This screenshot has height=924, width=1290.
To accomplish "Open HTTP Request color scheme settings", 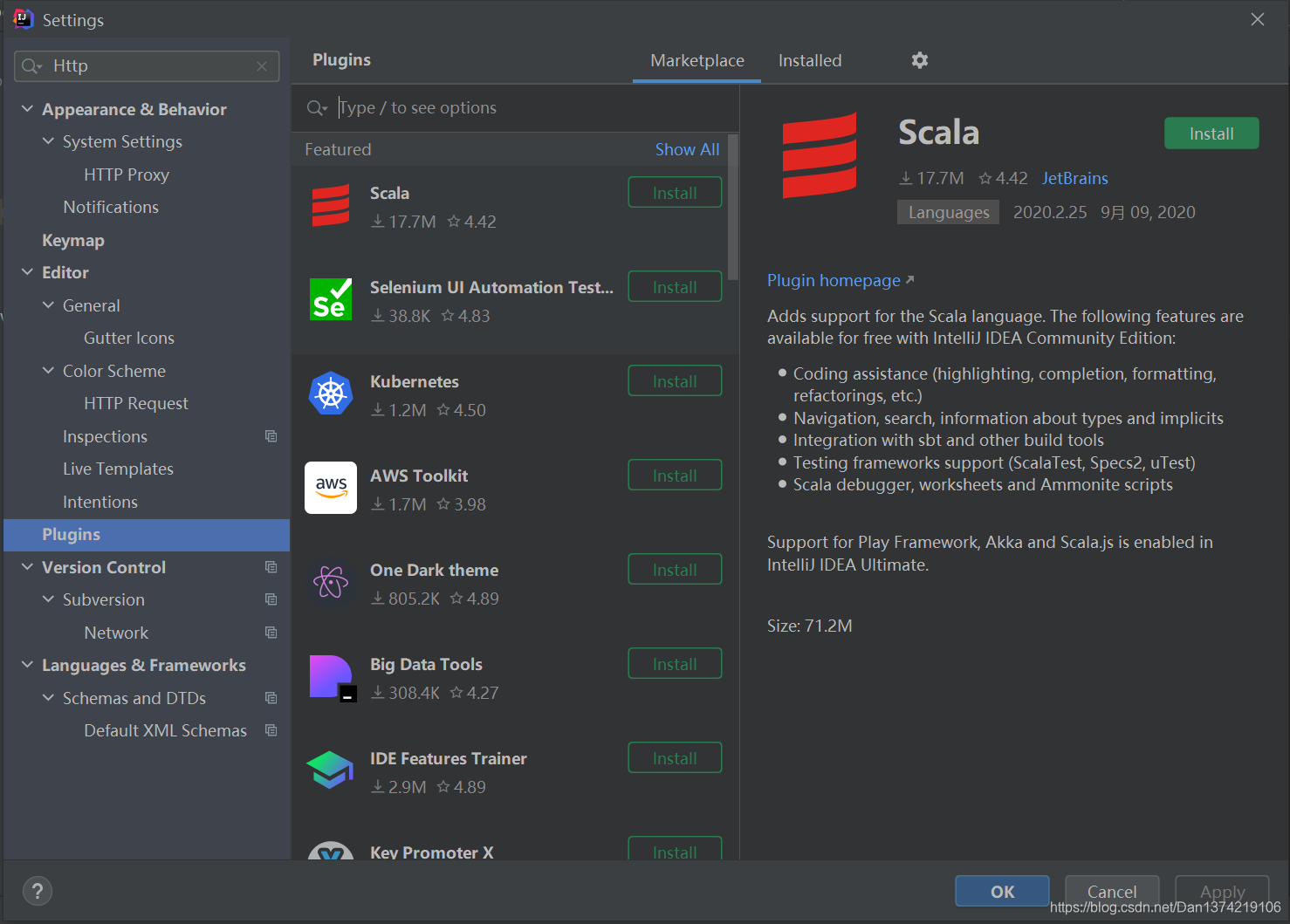I will pos(136,403).
